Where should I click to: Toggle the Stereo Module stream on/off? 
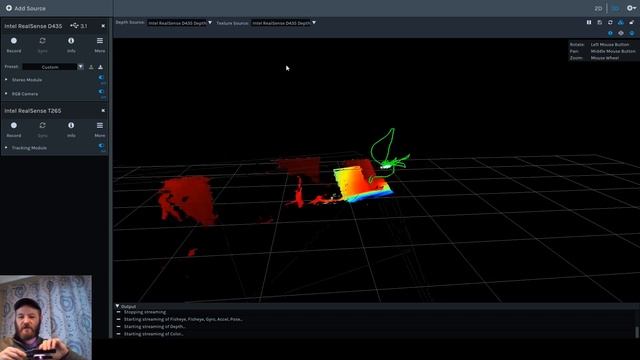[101, 78]
